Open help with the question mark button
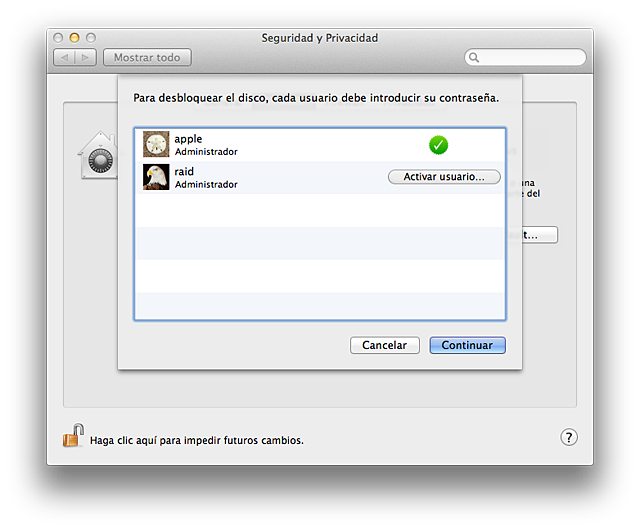Image resolution: width=640 pixels, height=530 pixels. coord(568,438)
